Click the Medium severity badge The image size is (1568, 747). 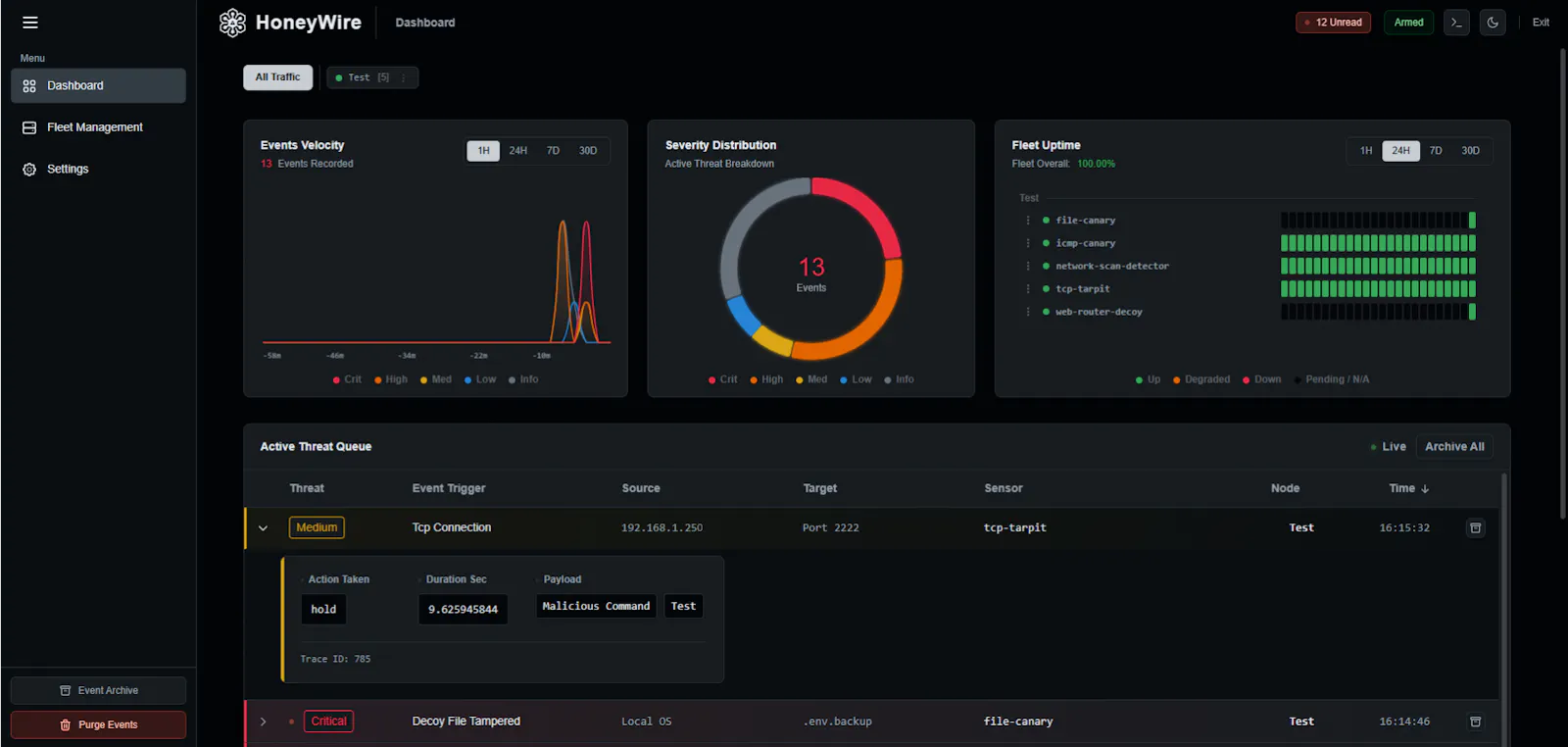pos(317,527)
